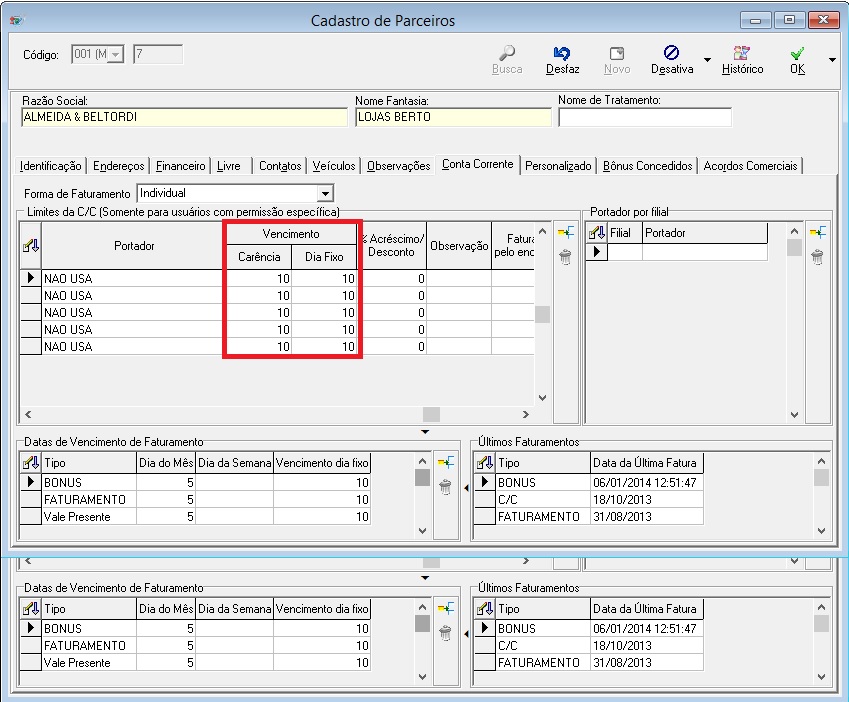Image resolution: width=849 pixels, height=702 pixels.
Task: Confirm with the green OK checkmark
Action: 797,53
